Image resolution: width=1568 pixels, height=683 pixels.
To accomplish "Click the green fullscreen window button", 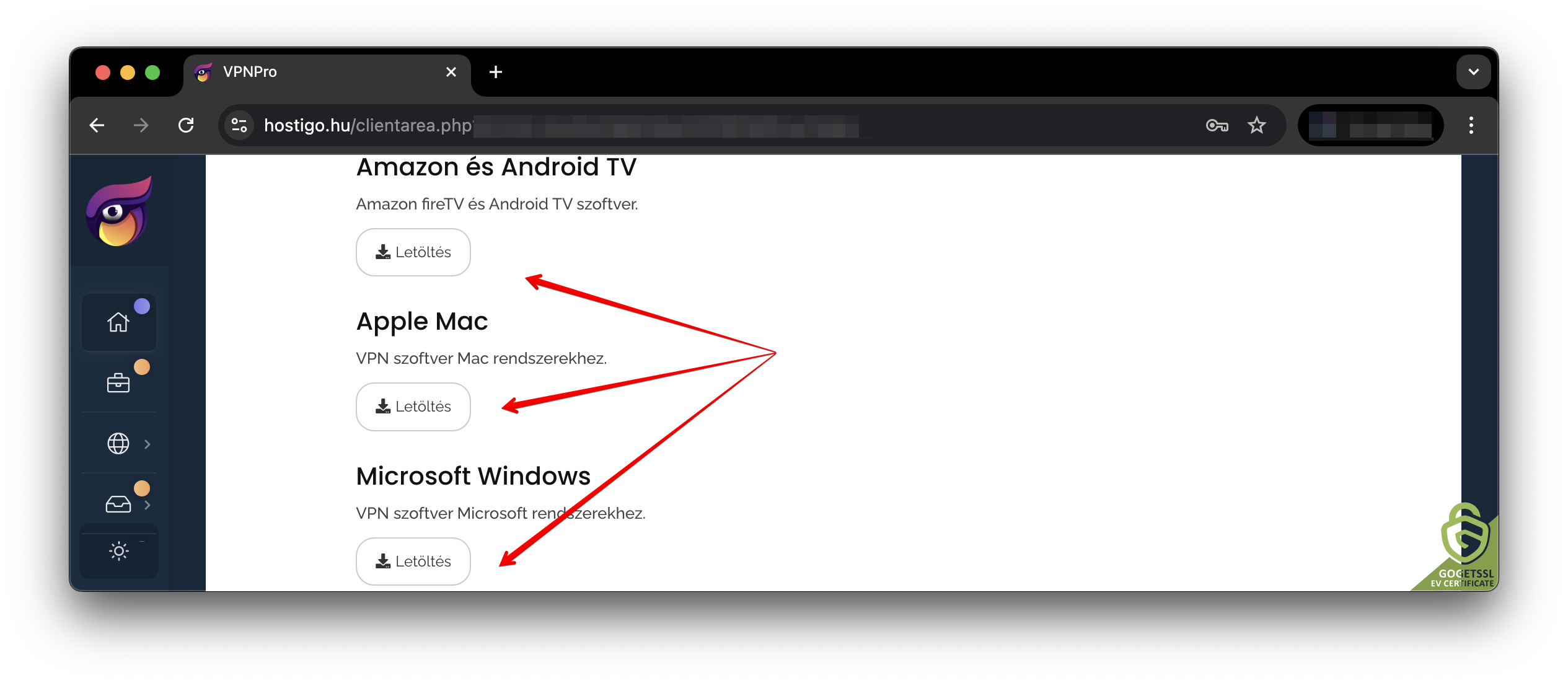I will 152,73.
